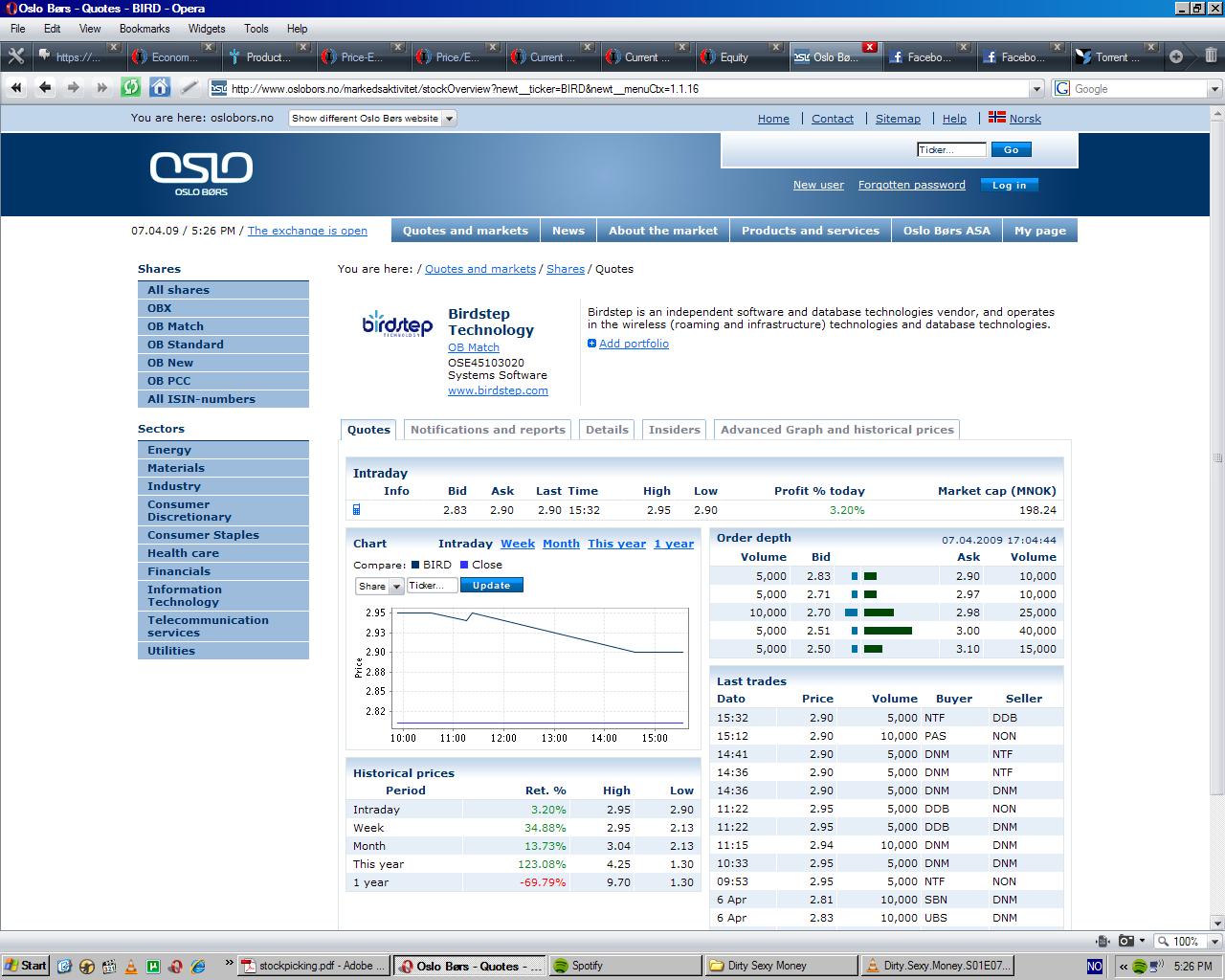Click the plus icon beside Add portfolio
This screenshot has width=1225, height=980.
click(591, 344)
